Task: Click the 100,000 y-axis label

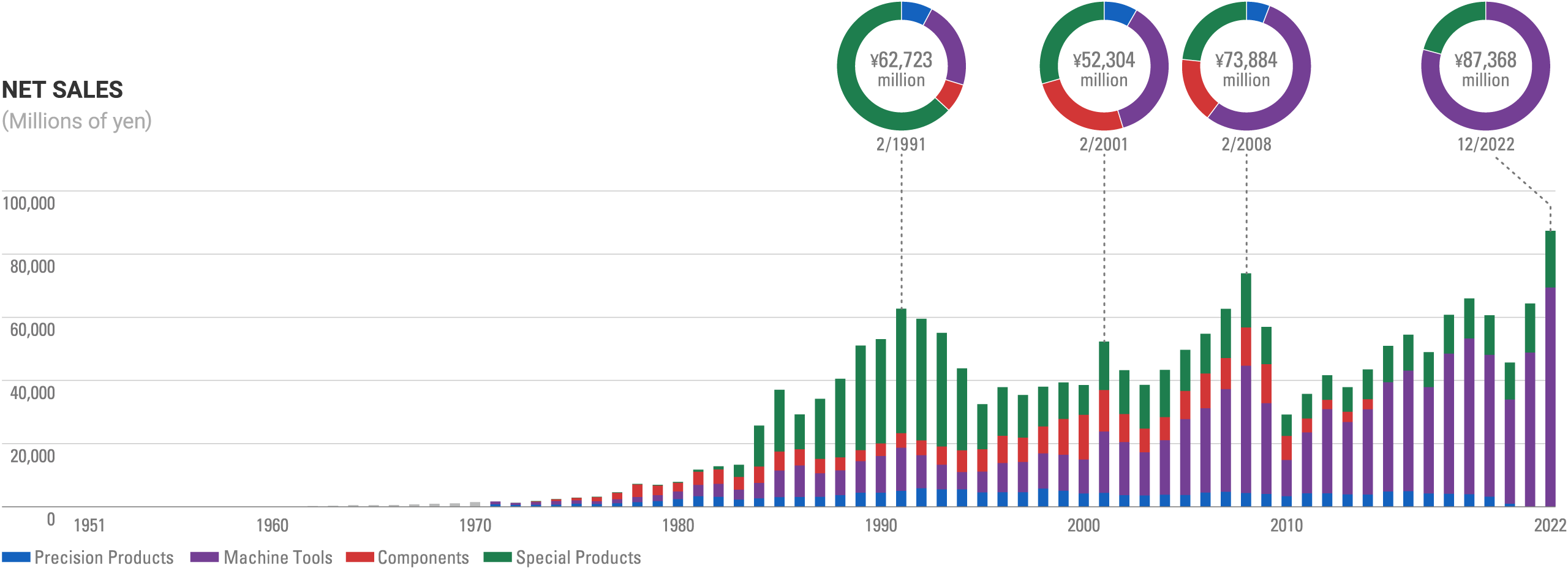Action: (29, 203)
